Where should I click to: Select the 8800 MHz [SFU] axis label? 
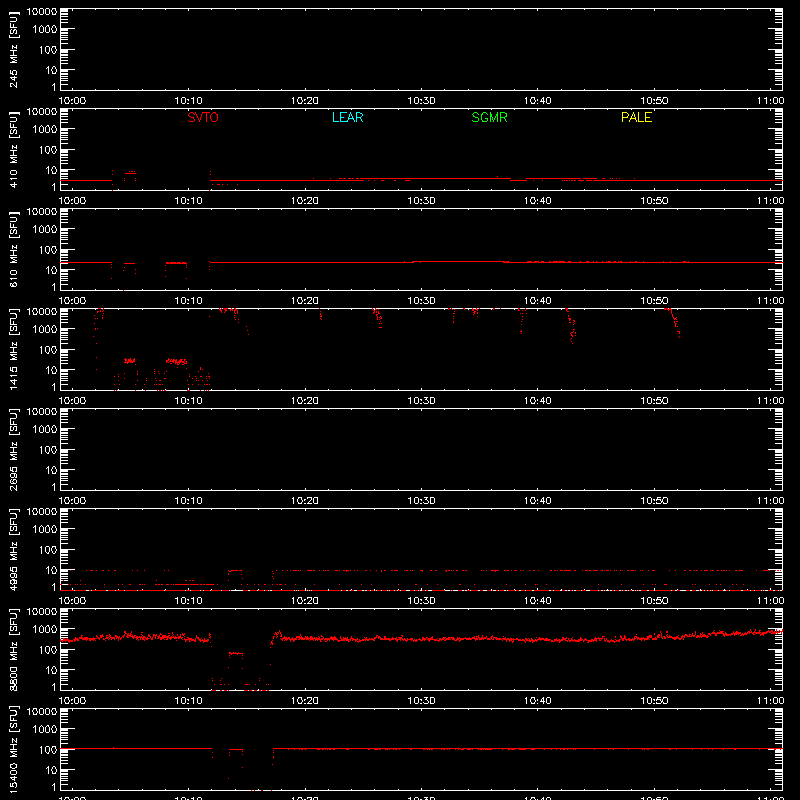click(13, 649)
